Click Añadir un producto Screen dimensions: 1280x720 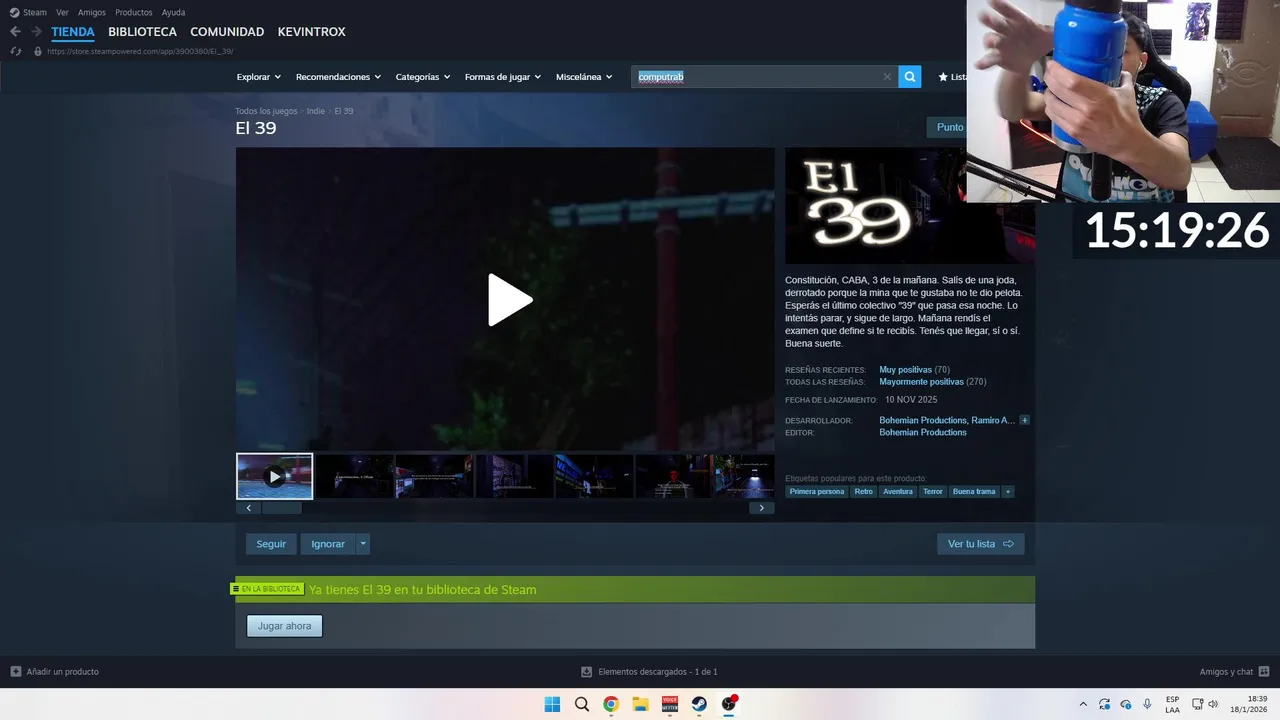tap(55, 672)
